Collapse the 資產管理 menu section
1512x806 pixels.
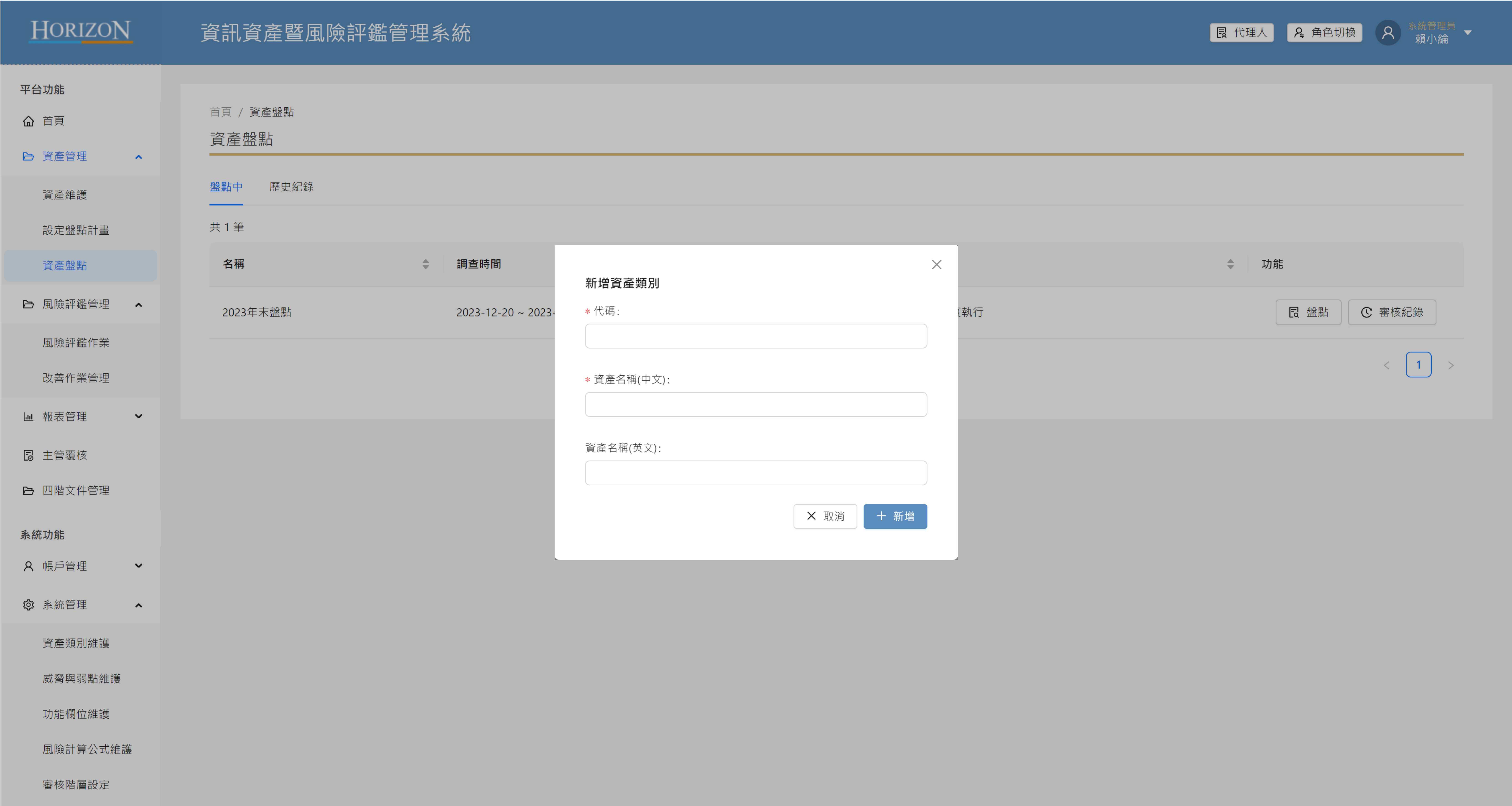[x=138, y=157]
